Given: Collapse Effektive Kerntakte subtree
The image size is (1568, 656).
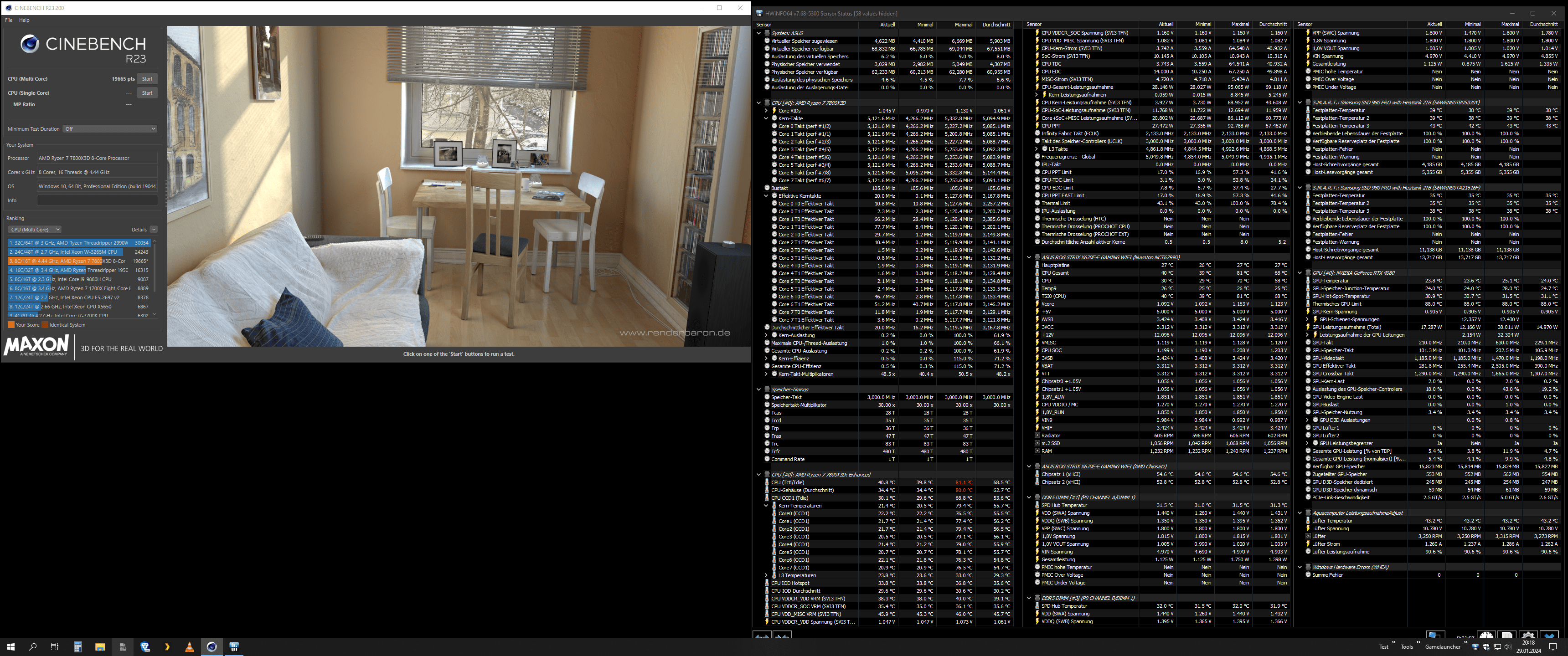Looking at the screenshot, I should coord(766,196).
